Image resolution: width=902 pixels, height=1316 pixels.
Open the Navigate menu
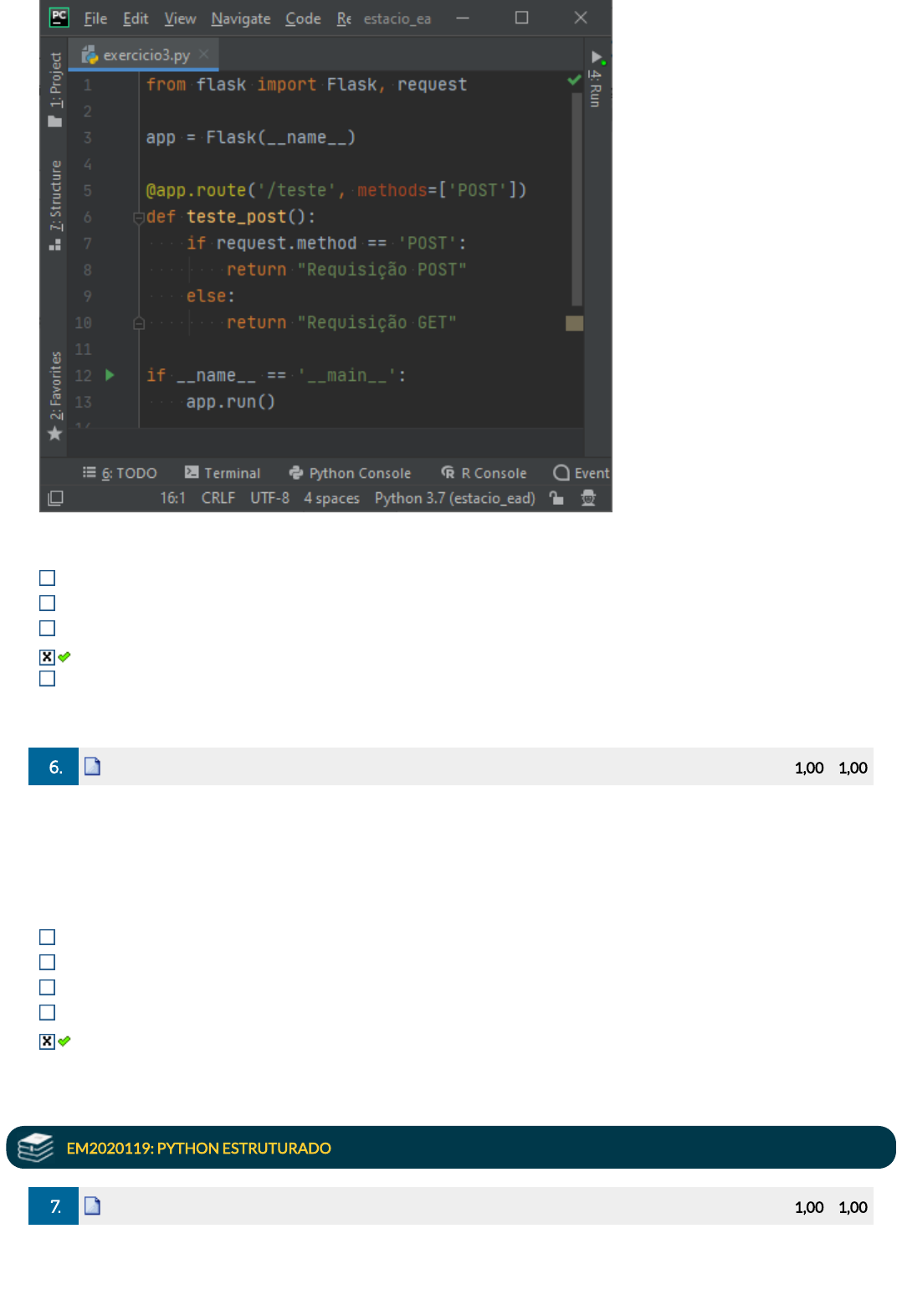(x=241, y=18)
